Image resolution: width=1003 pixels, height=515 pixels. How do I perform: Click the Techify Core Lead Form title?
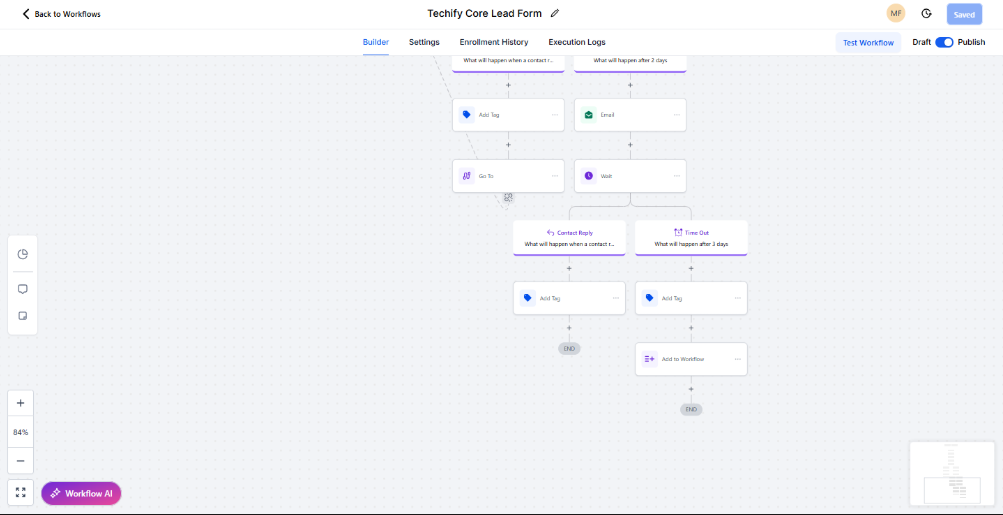pos(484,13)
